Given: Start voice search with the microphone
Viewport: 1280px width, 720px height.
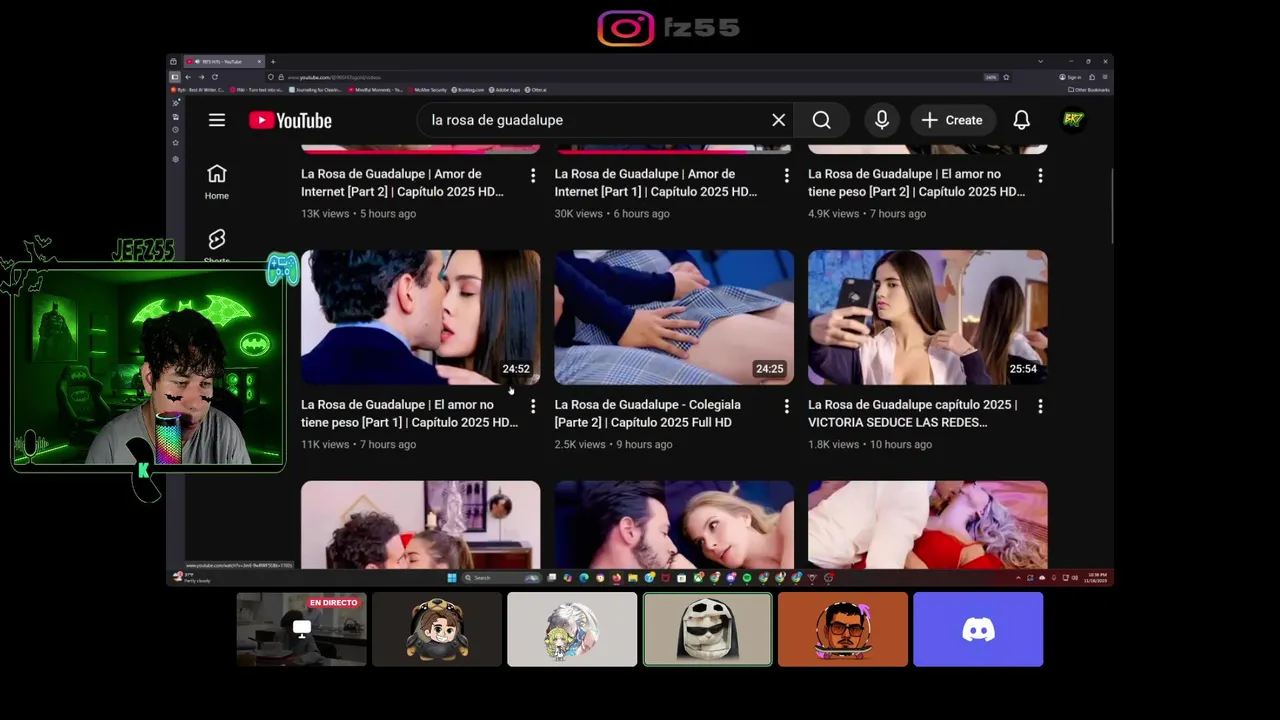Looking at the screenshot, I should [x=881, y=120].
